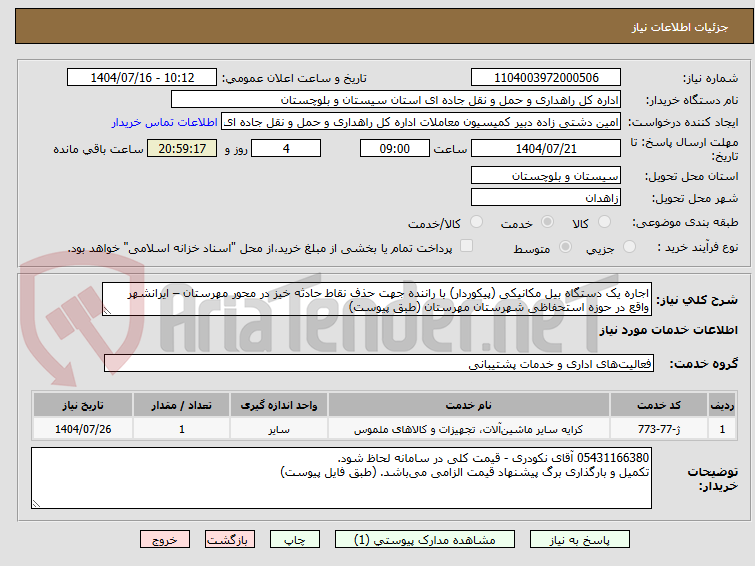Click the چاپ print button
Screen dimensions: 755x566
point(295,540)
